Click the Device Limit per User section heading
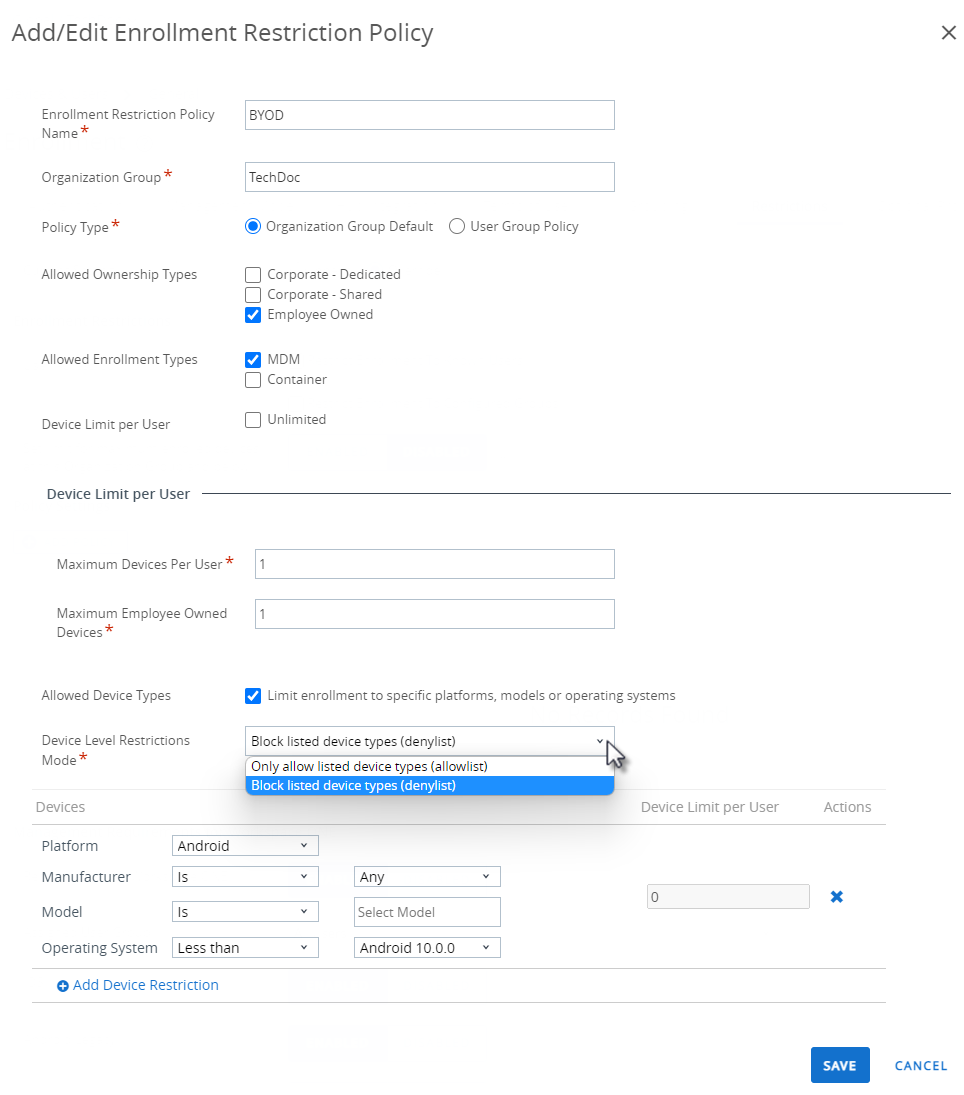The height and width of the screenshot is (1095, 964). tap(118, 494)
